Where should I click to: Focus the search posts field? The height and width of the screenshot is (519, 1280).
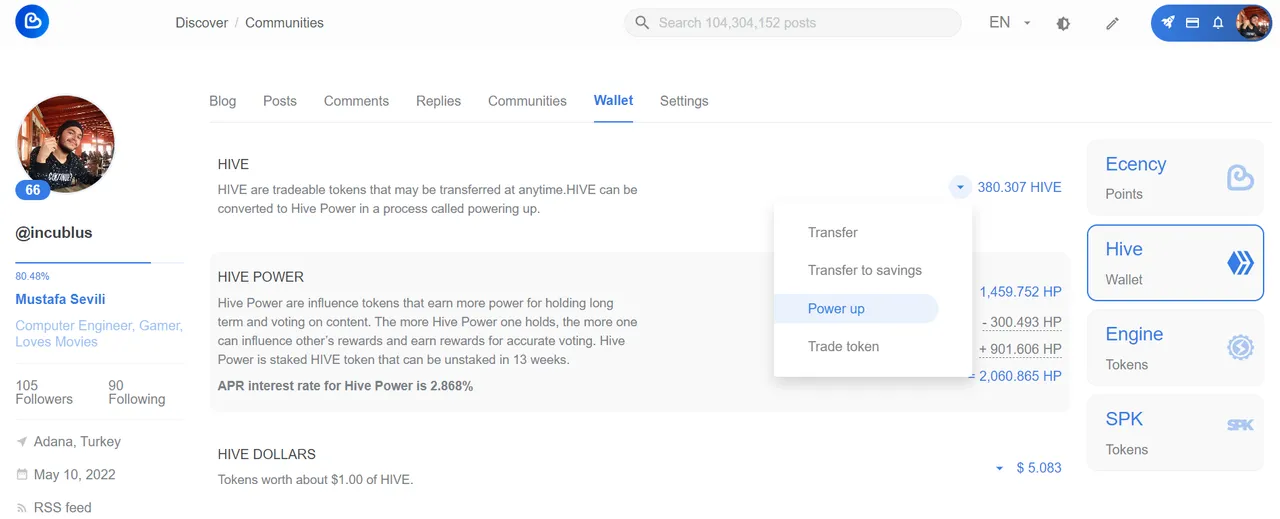pyautogui.click(x=800, y=23)
